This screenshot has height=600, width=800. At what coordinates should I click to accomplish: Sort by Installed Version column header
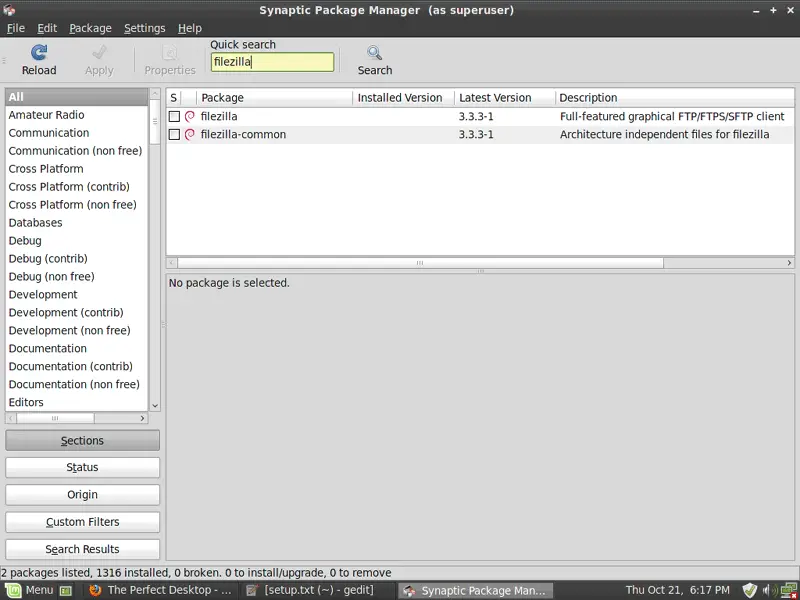click(404, 97)
